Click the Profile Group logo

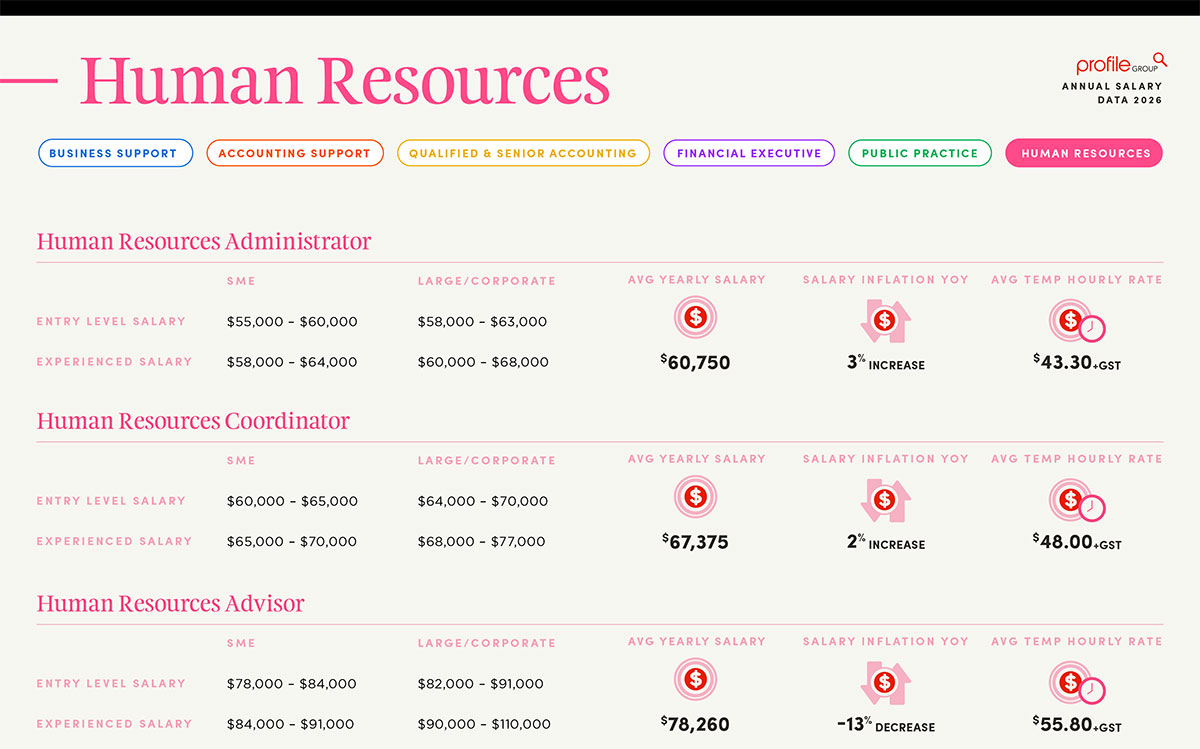[x=1120, y=64]
